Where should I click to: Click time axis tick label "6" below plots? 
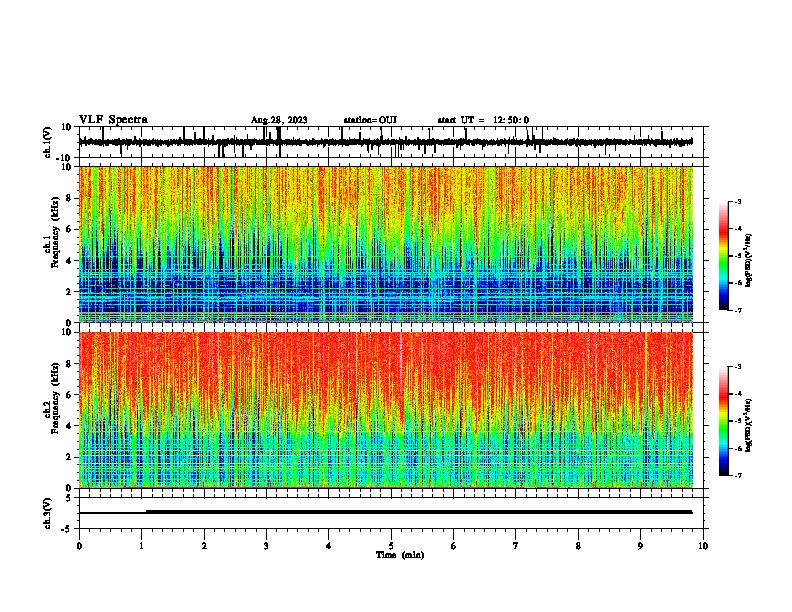click(454, 546)
